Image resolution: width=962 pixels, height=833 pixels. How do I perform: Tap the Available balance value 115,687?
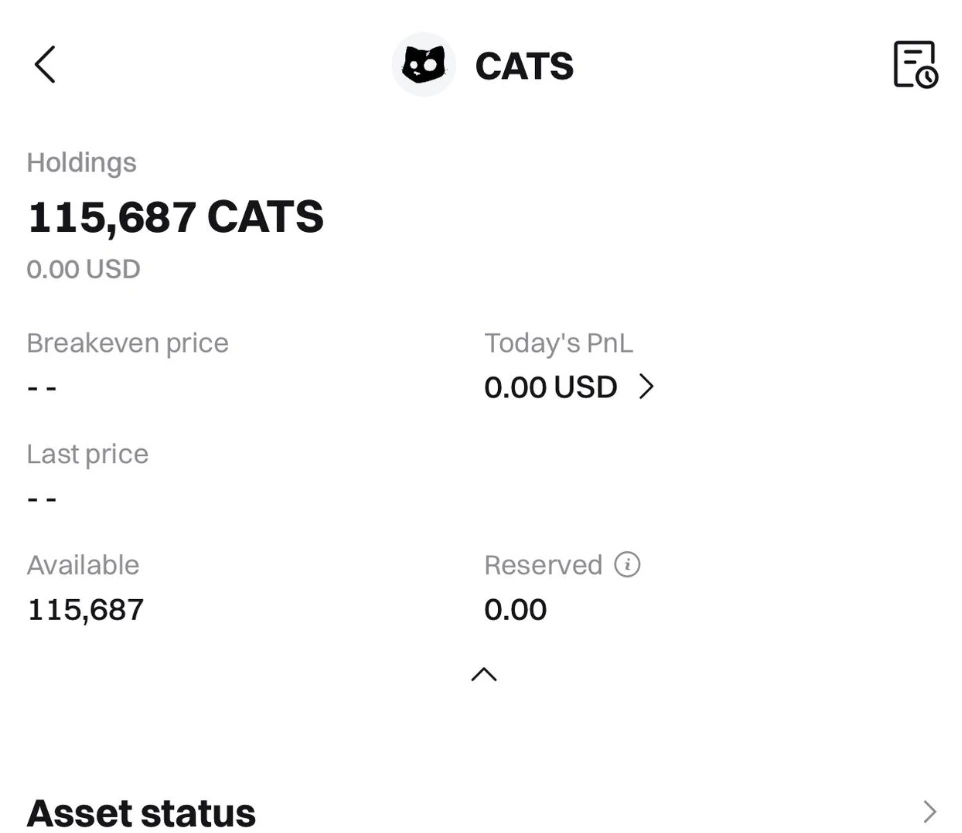83,609
